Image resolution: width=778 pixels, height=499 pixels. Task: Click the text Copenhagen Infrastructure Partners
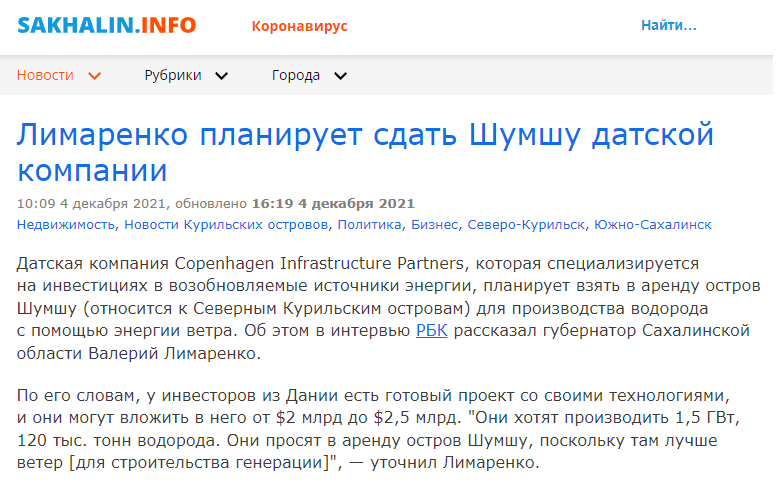[x=320, y=263]
